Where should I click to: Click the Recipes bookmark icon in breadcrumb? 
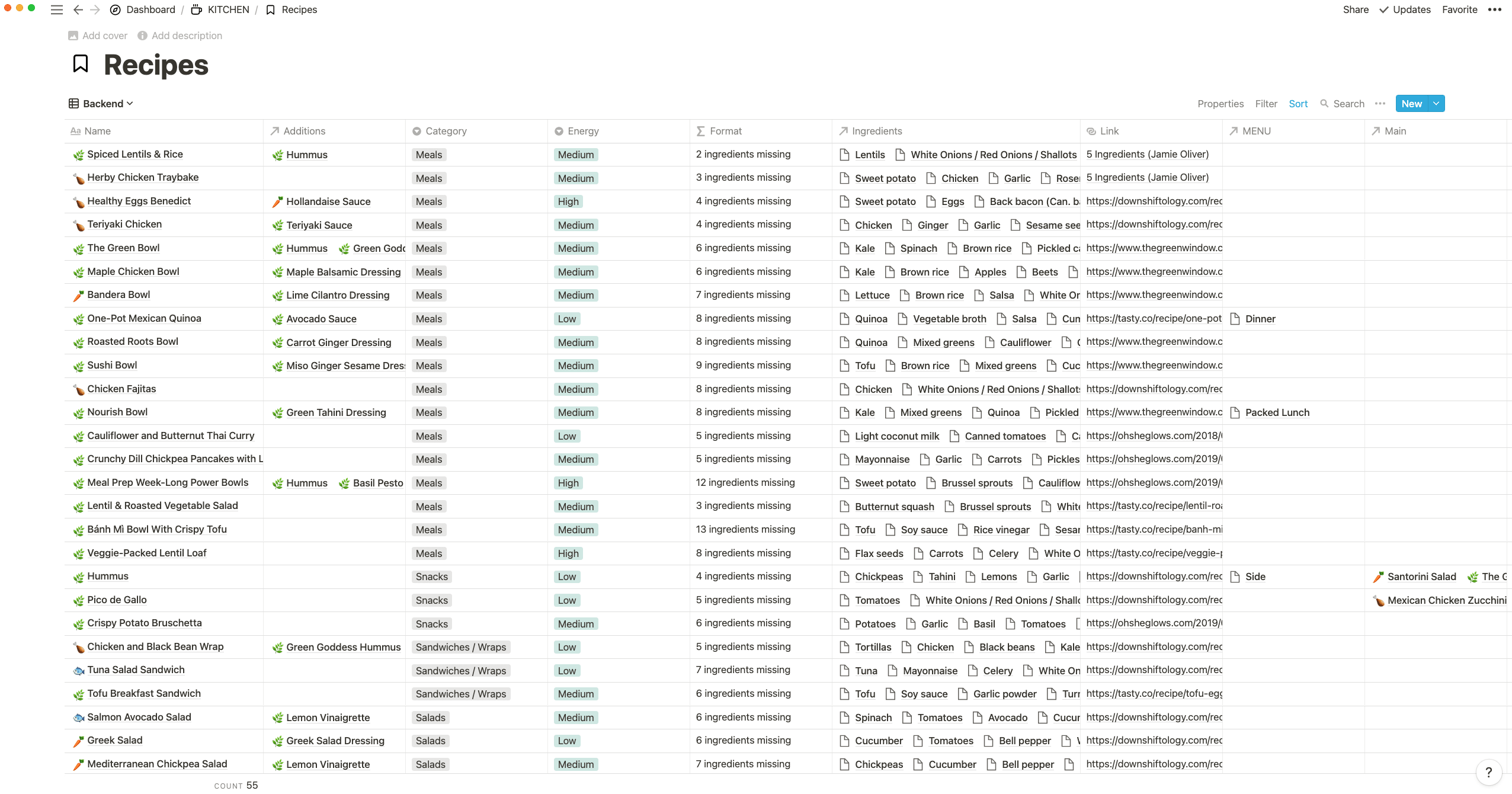pos(271,9)
